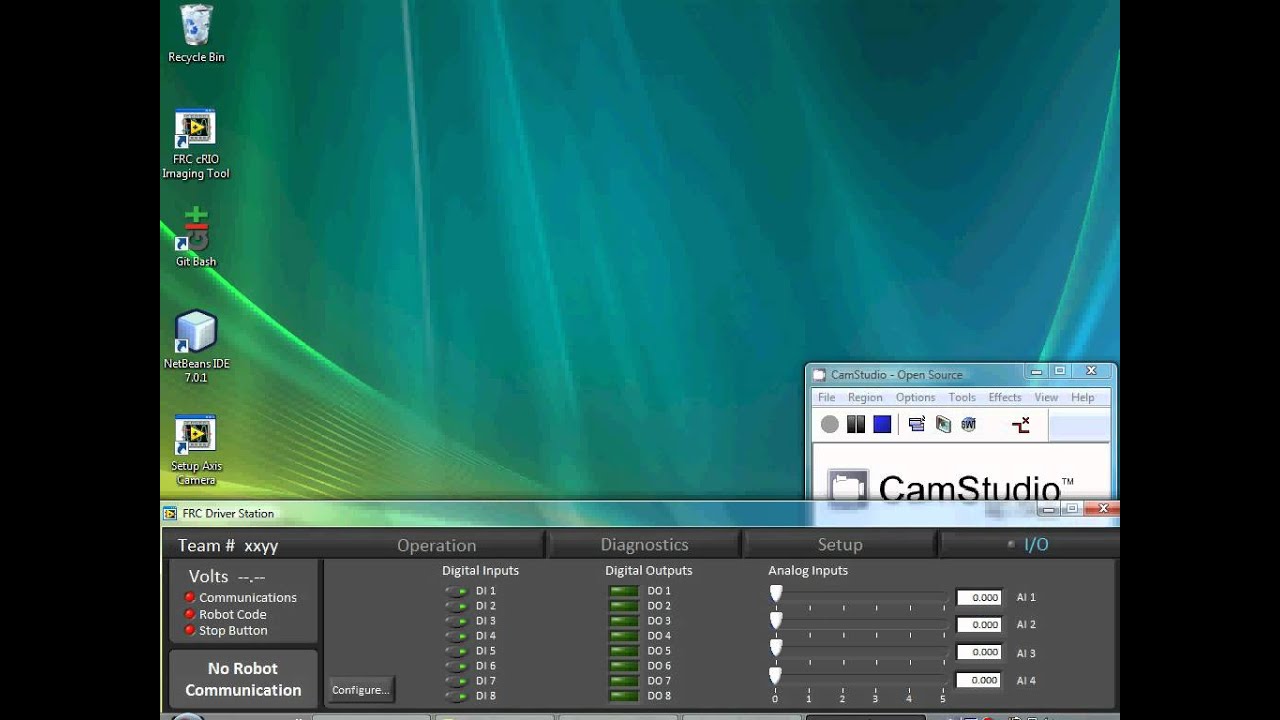Switch to the Diagnostics tab
Image resolution: width=1280 pixels, height=720 pixels.
click(x=644, y=545)
